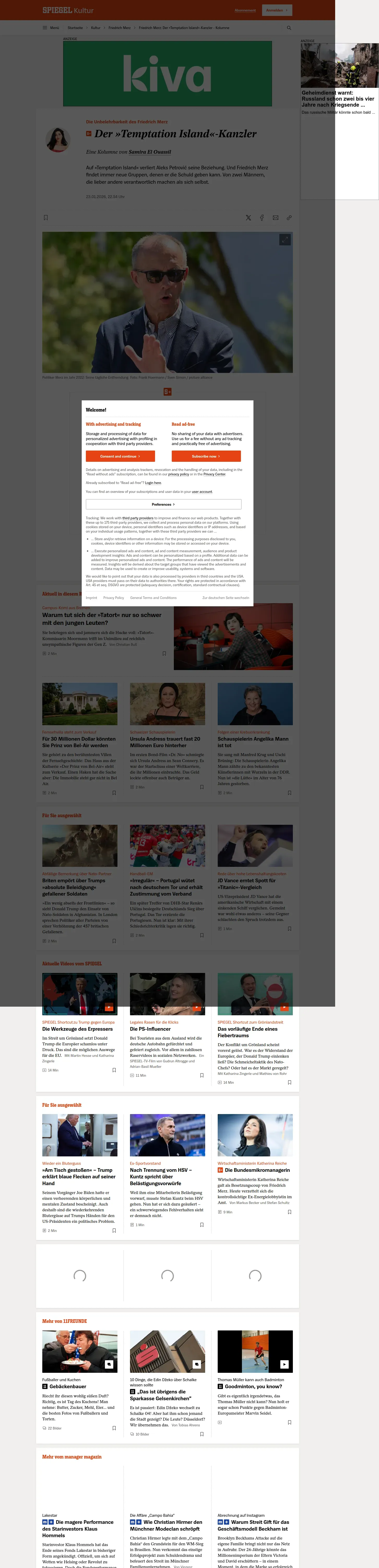
Task: Bookmark the Portugal wütet handball article
Action: [x=202, y=935]
